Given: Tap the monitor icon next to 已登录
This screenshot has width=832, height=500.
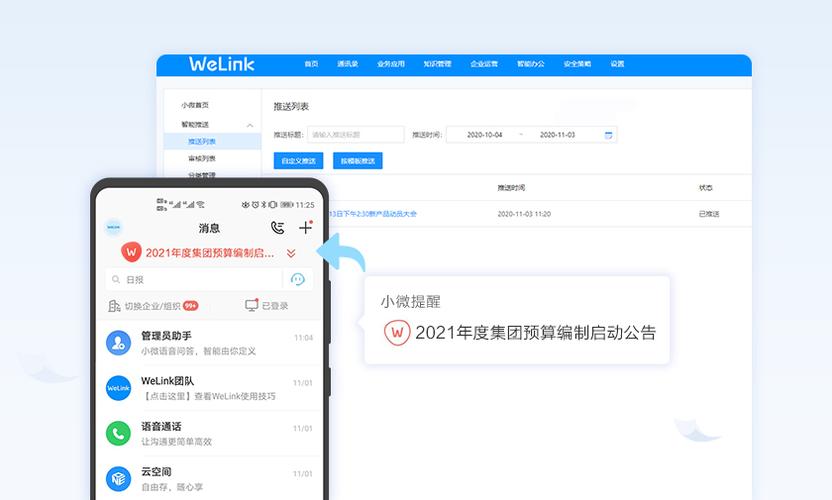Looking at the screenshot, I should [252, 305].
